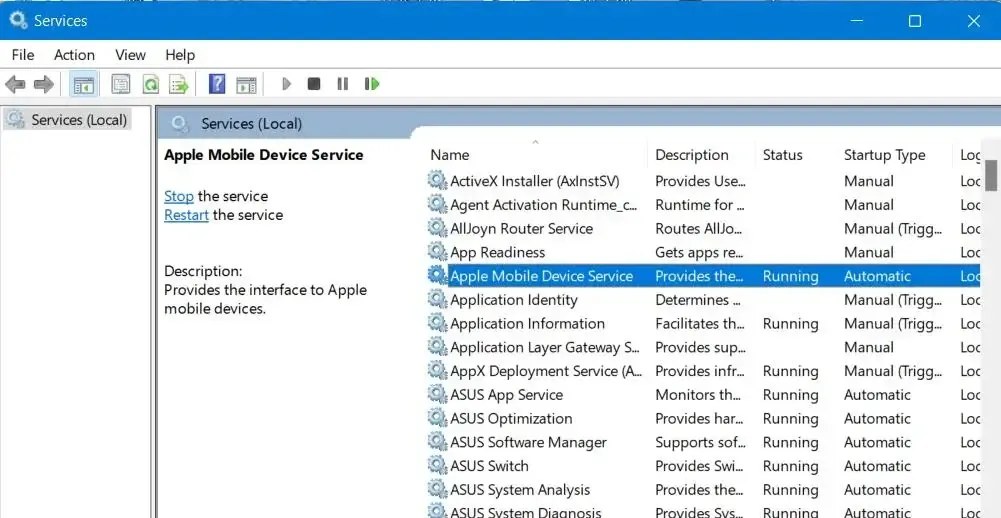Viewport: 1001px width, 518px height.
Task: Select the gear icon for Application Identity
Action: click(x=437, y=300)
